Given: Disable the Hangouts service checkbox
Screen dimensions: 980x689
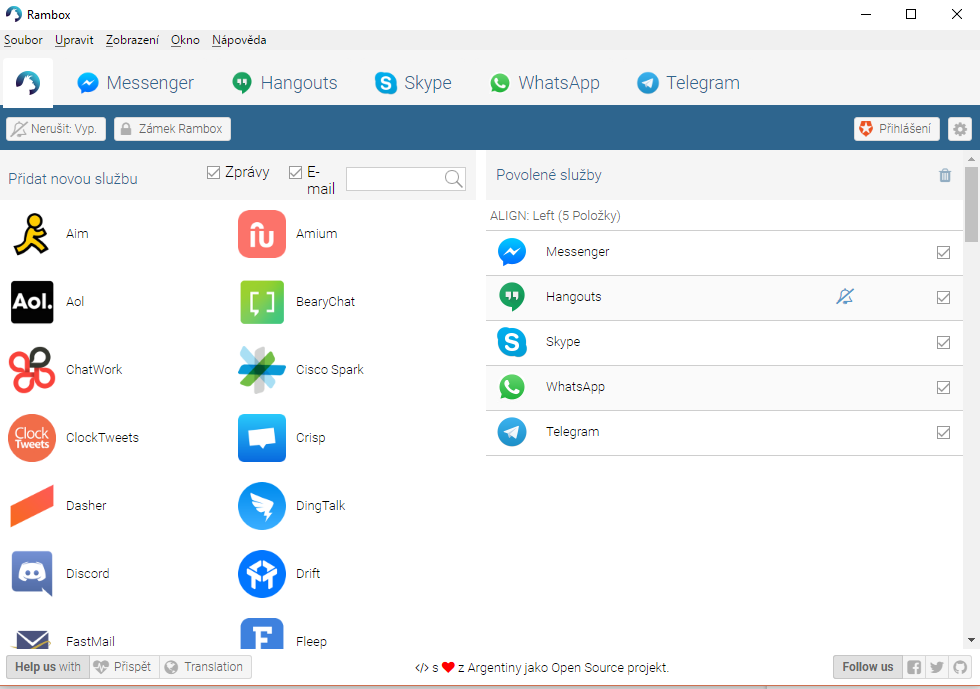Looking at the screenshot, I should point(944,298).
